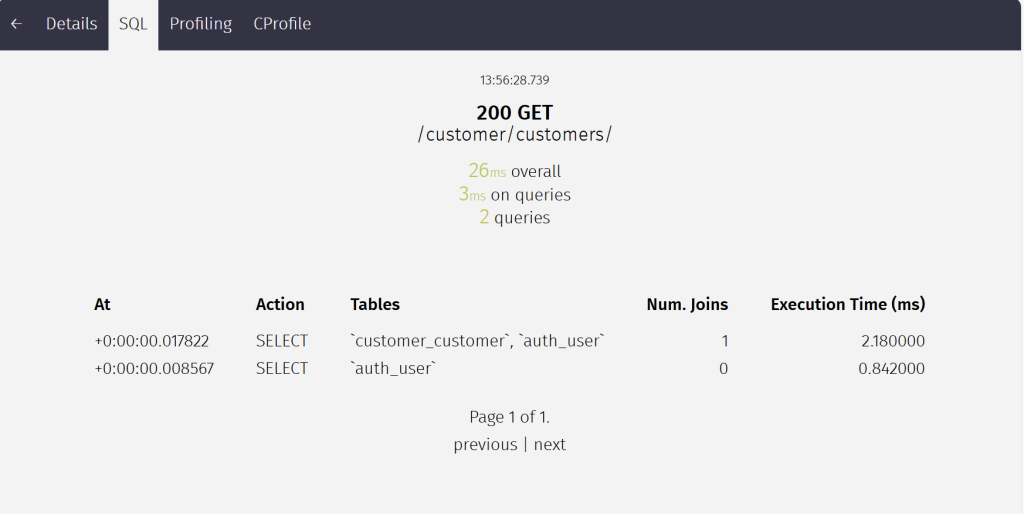Click the Num. Joins column header
Screen dimensions: 1024x514
click(x=687, y=304)
